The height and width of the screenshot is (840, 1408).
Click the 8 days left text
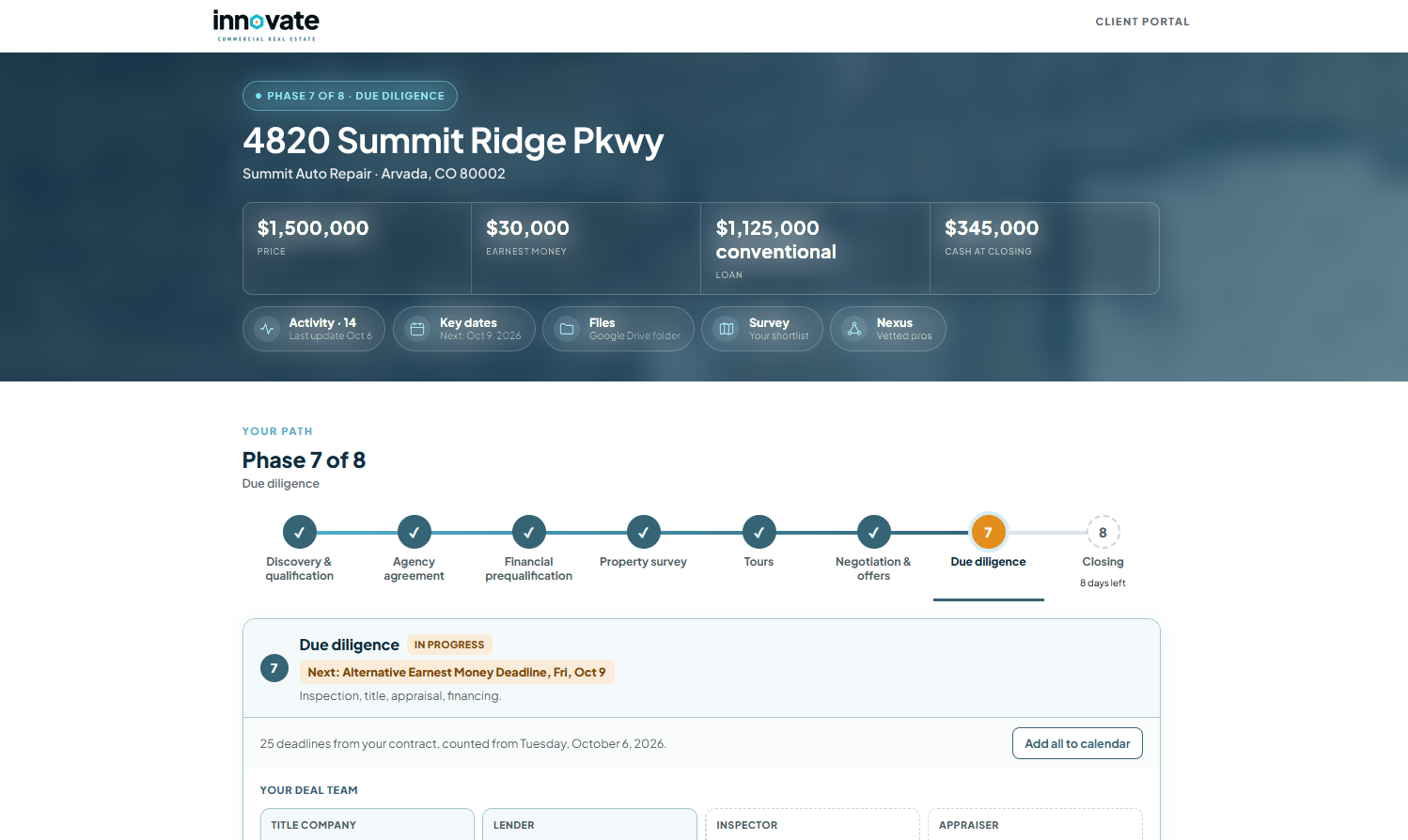(1103, 583)
